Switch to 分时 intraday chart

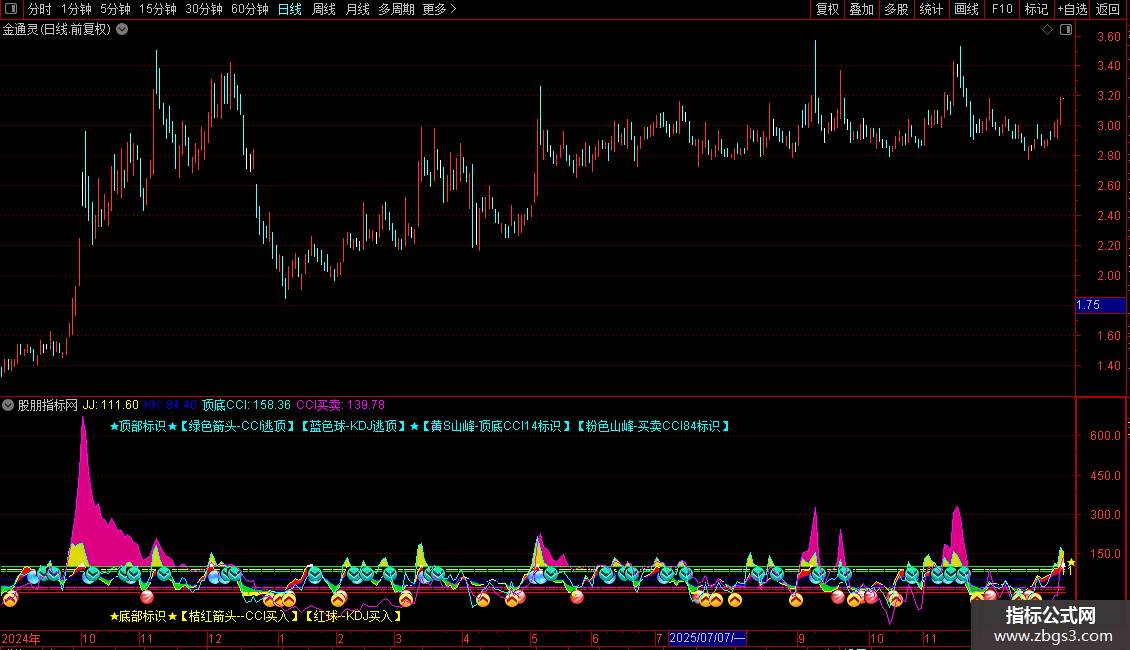40,9
